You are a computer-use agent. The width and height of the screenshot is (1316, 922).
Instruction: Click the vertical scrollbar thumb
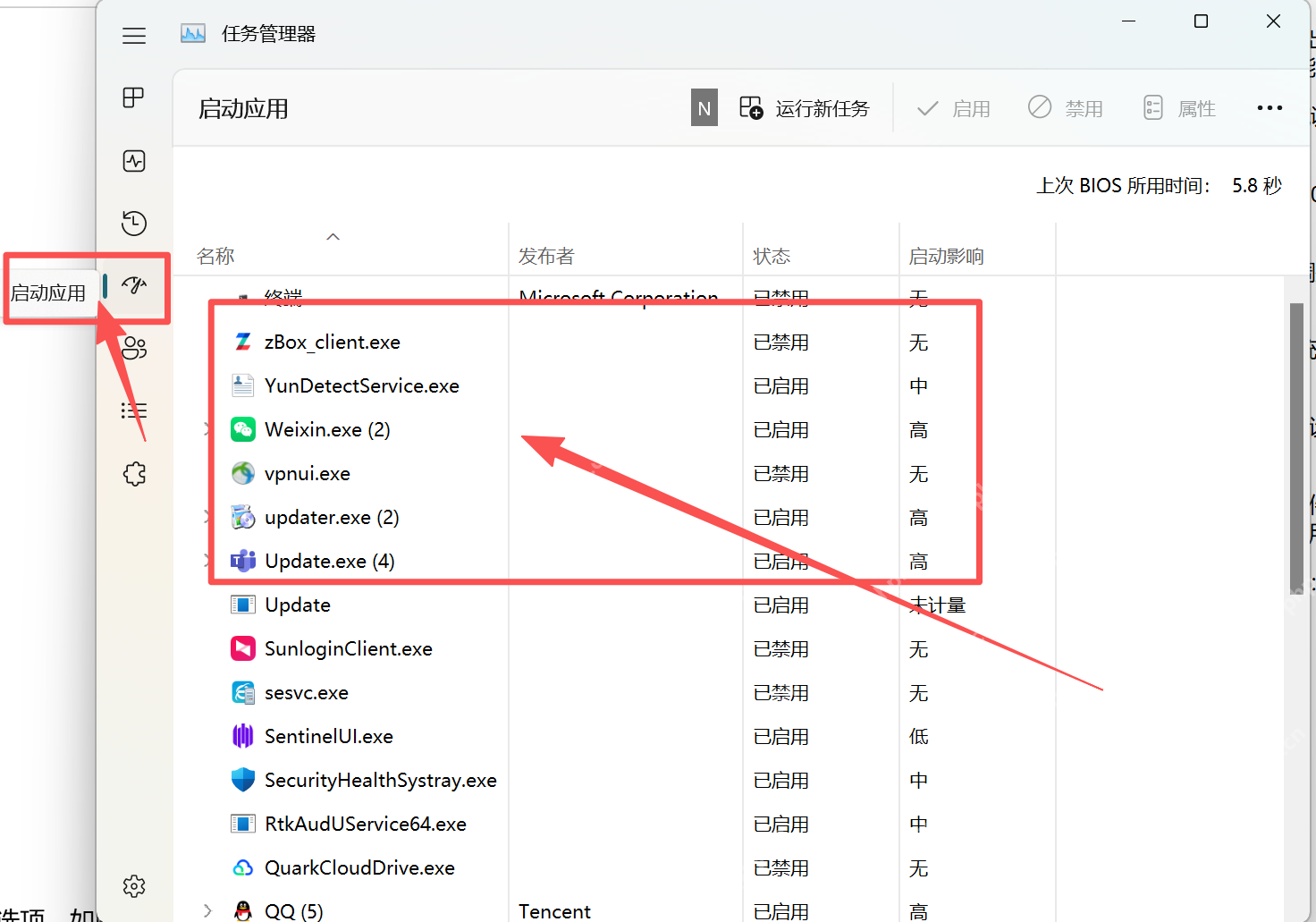click(1296, 447)
